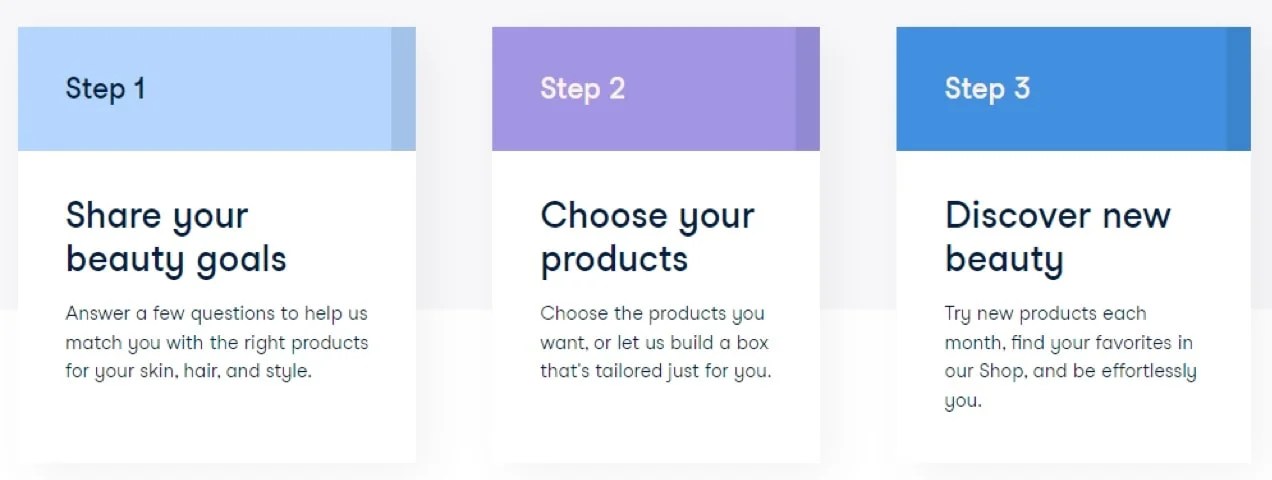The width and height of the screenshot is (1272, 480).
Task: Select the "Choose your products" heading
Action: pyautogui.click(x=647, y=237)
